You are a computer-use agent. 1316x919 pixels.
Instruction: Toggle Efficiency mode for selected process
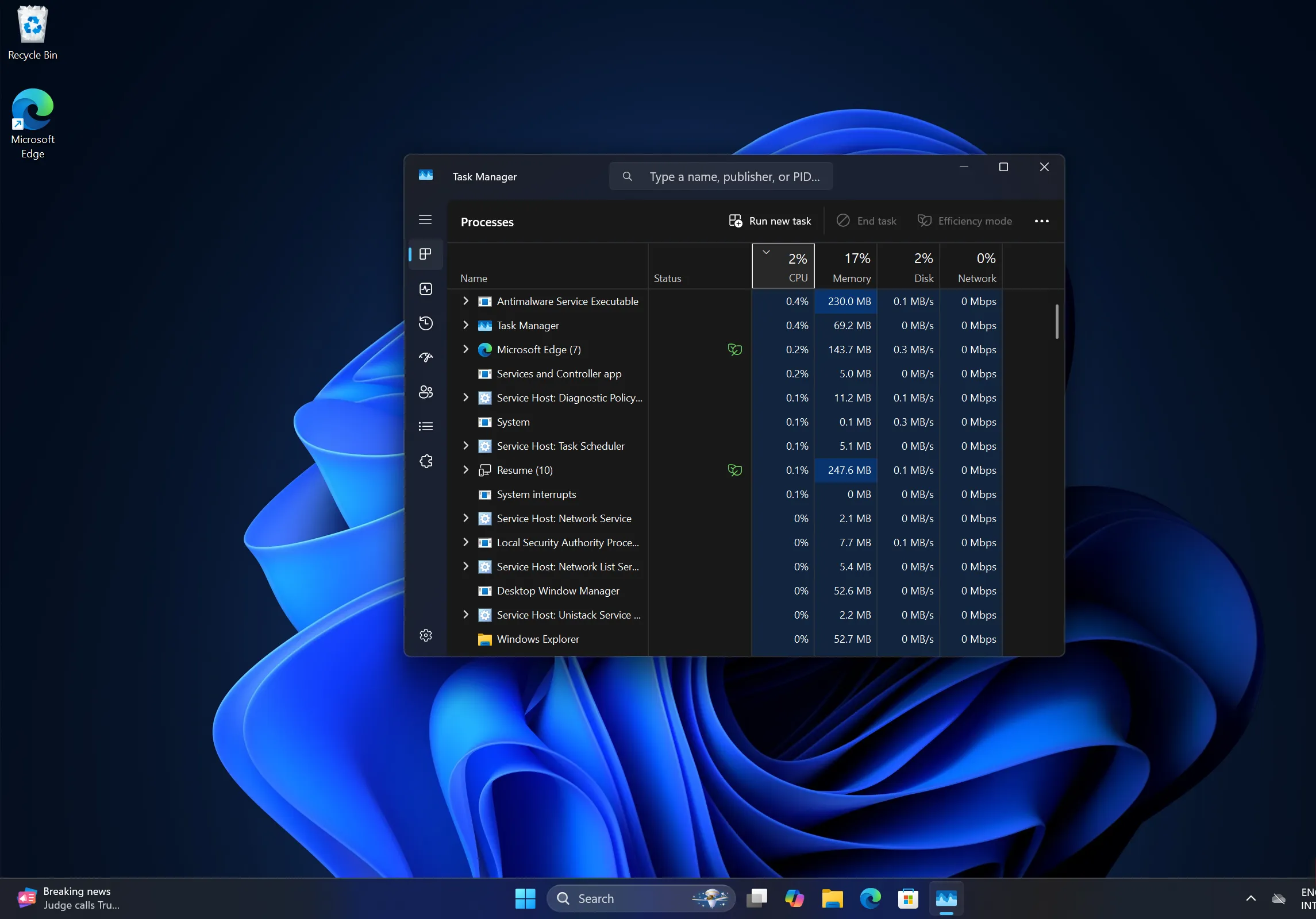(x=964, y=221)
